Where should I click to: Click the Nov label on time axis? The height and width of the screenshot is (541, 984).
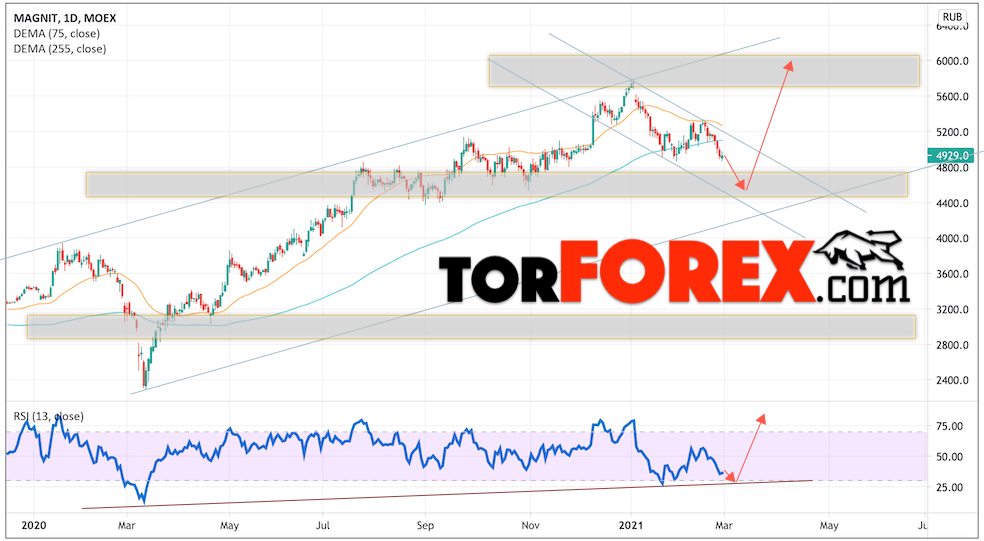(x=530, y=525)
